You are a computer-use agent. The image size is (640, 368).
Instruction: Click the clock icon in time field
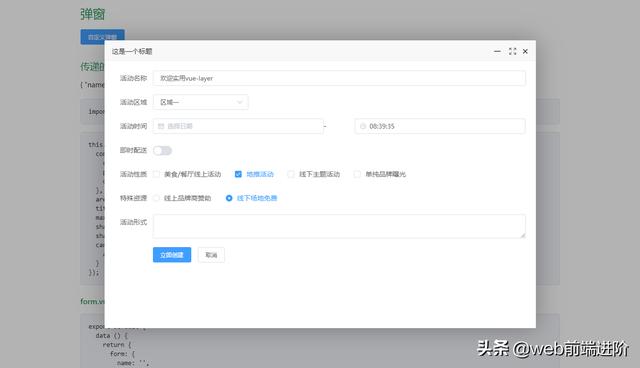(x=363, y=126)
